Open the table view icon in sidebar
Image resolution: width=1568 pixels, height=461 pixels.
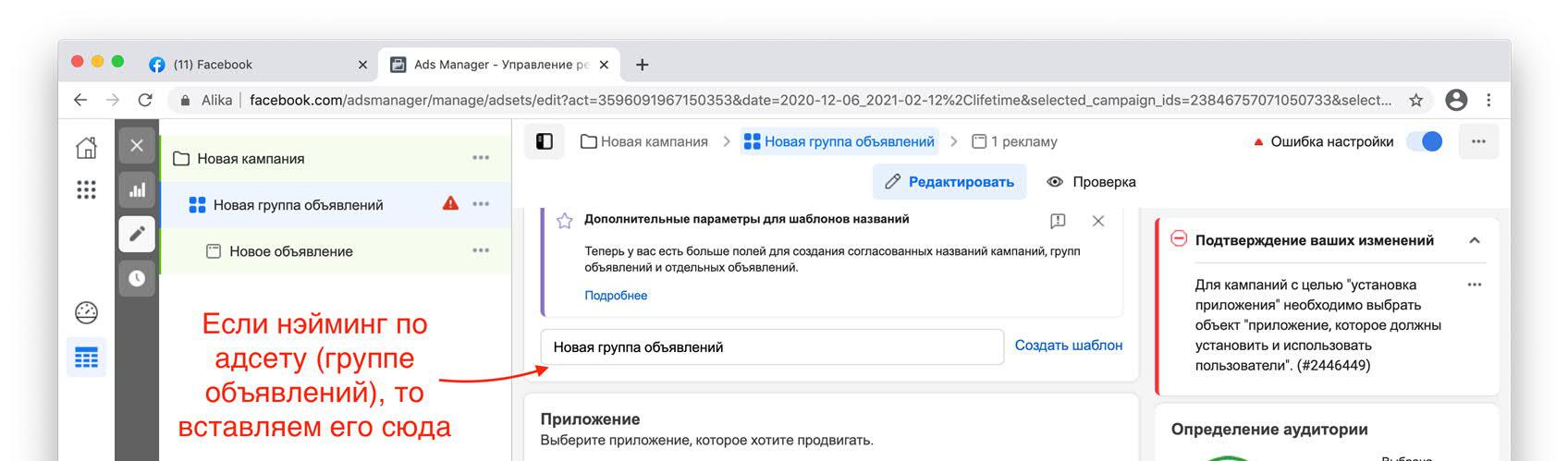86,358
